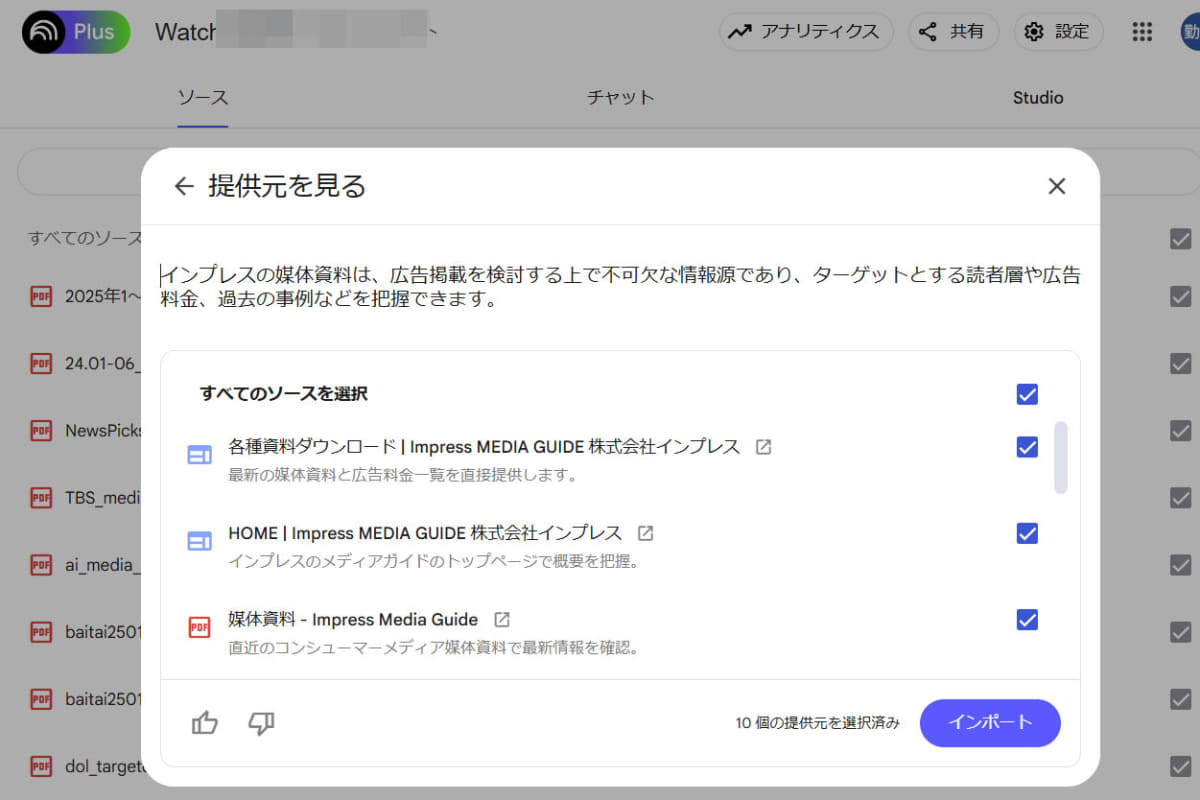Click the 共有 share button
The width and height of the screenshot is (1200, 800).
(x=953, y=31)
